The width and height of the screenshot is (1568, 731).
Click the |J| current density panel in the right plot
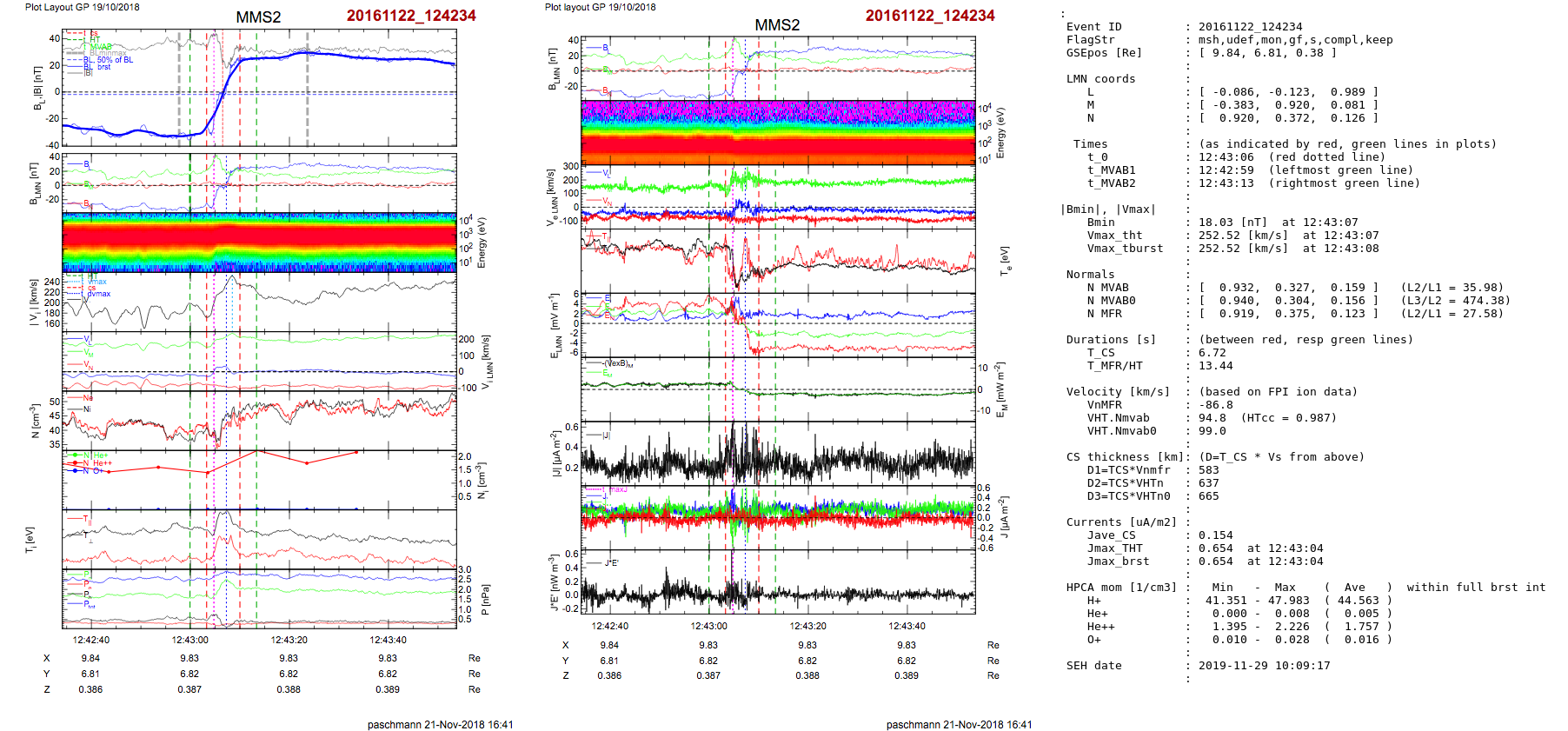click(778, 454)
